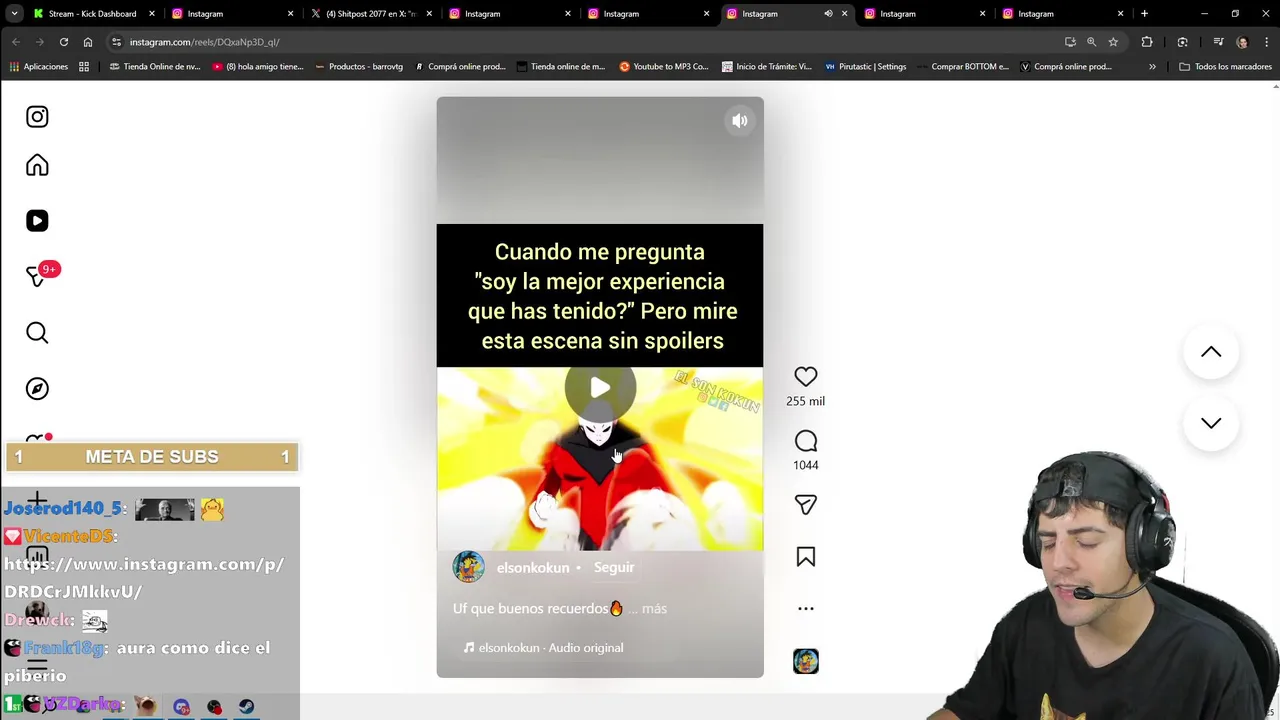Image resolution: width=1280 pixels, height=720 pixels.
Task: Show hidden bookmarks overflow chevron
Action: click(x=1152, y=67)
